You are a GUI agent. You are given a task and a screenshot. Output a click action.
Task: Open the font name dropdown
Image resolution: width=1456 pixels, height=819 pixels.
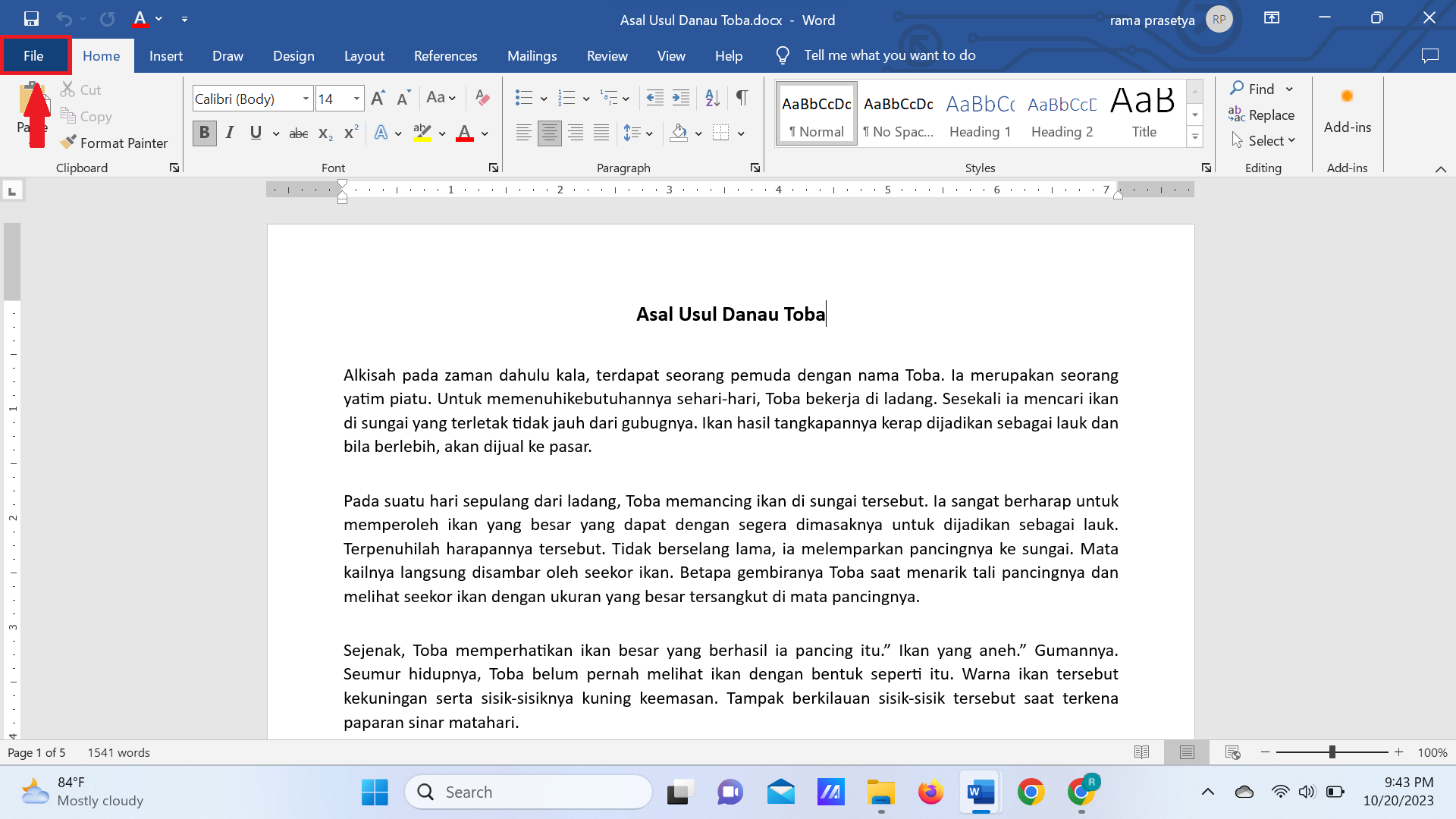pos(306,99)
